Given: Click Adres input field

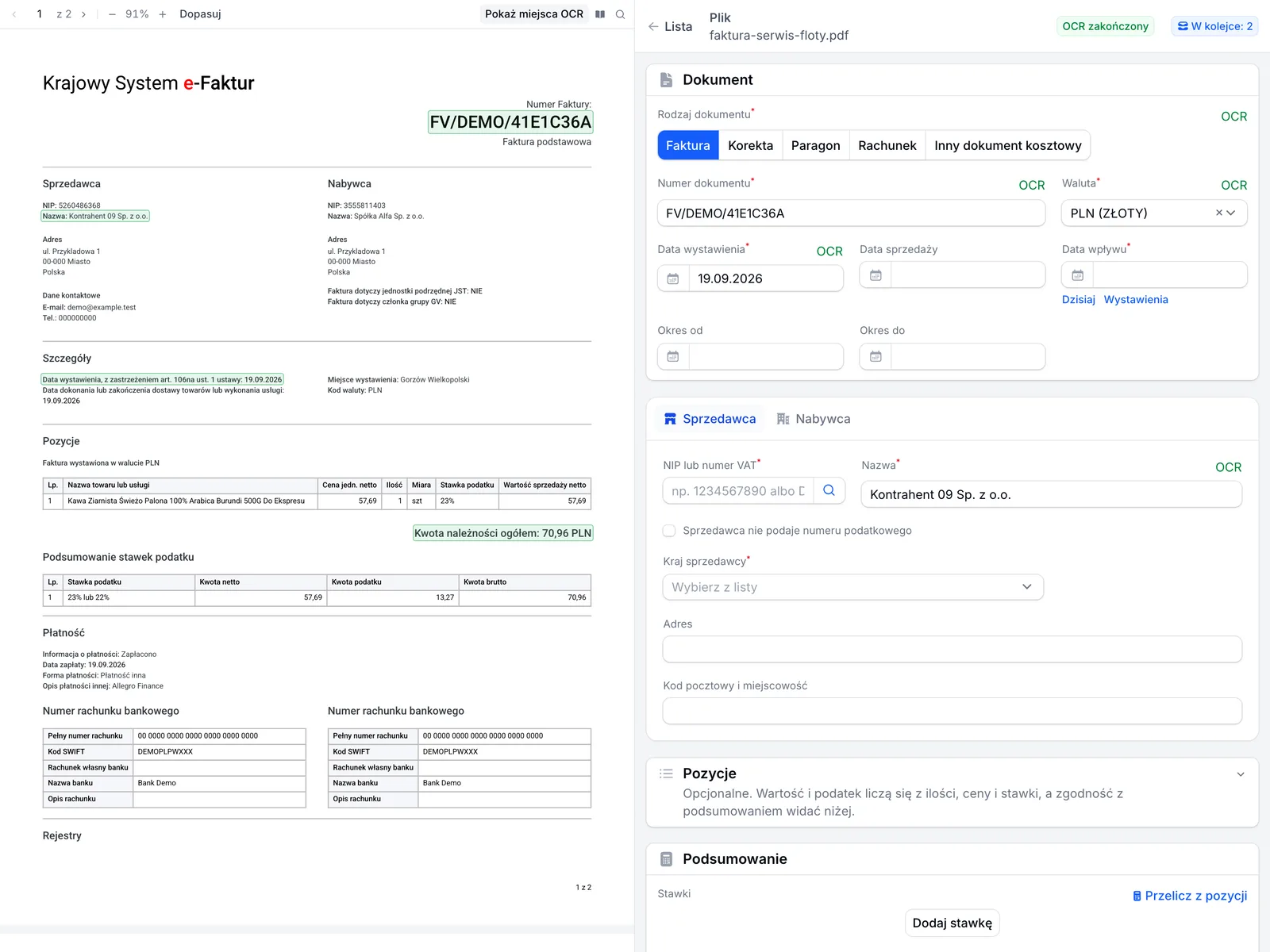Looking at the screenshot, I should click(952, 649).
